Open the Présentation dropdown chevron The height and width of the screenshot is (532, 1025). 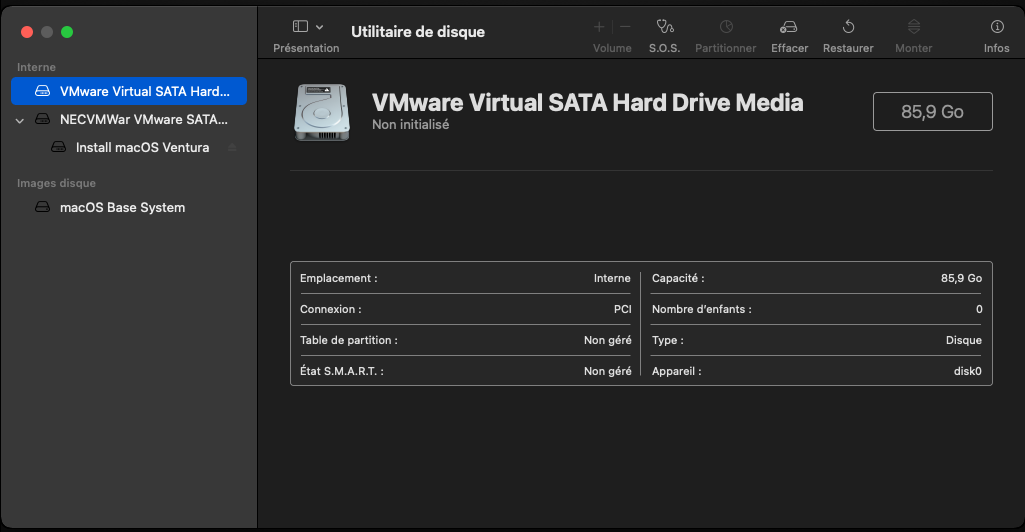pos(320,27)
